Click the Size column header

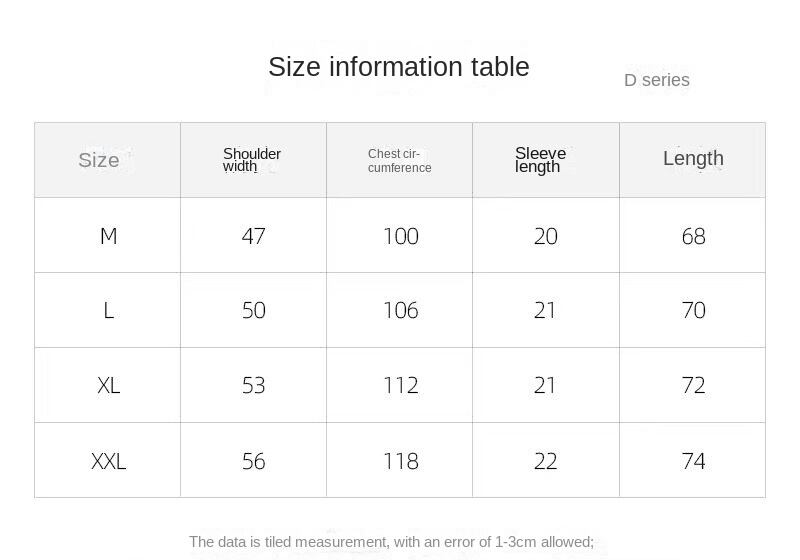[x=99, y=160]
